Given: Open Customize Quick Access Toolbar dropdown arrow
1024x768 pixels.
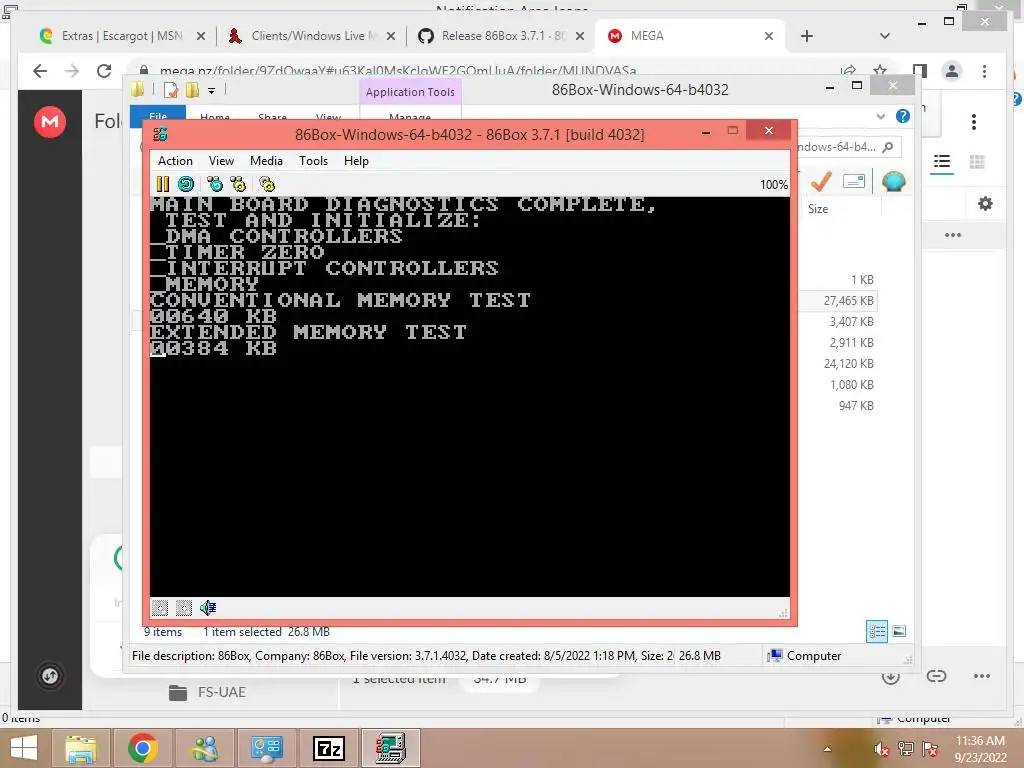Looking at the screenshot, I should [212, 91].
